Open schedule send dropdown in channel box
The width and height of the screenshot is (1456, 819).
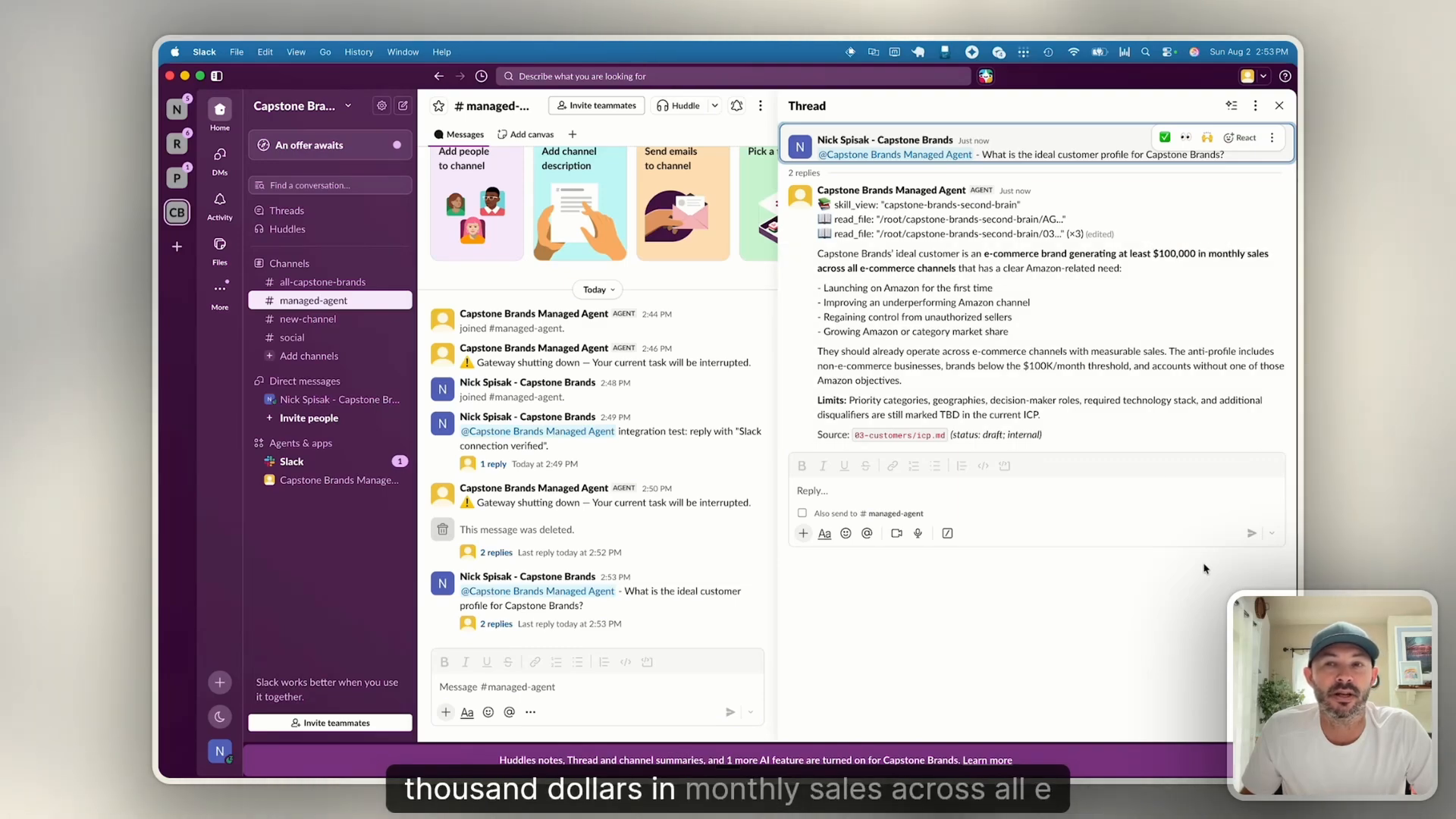click(751, 712)
